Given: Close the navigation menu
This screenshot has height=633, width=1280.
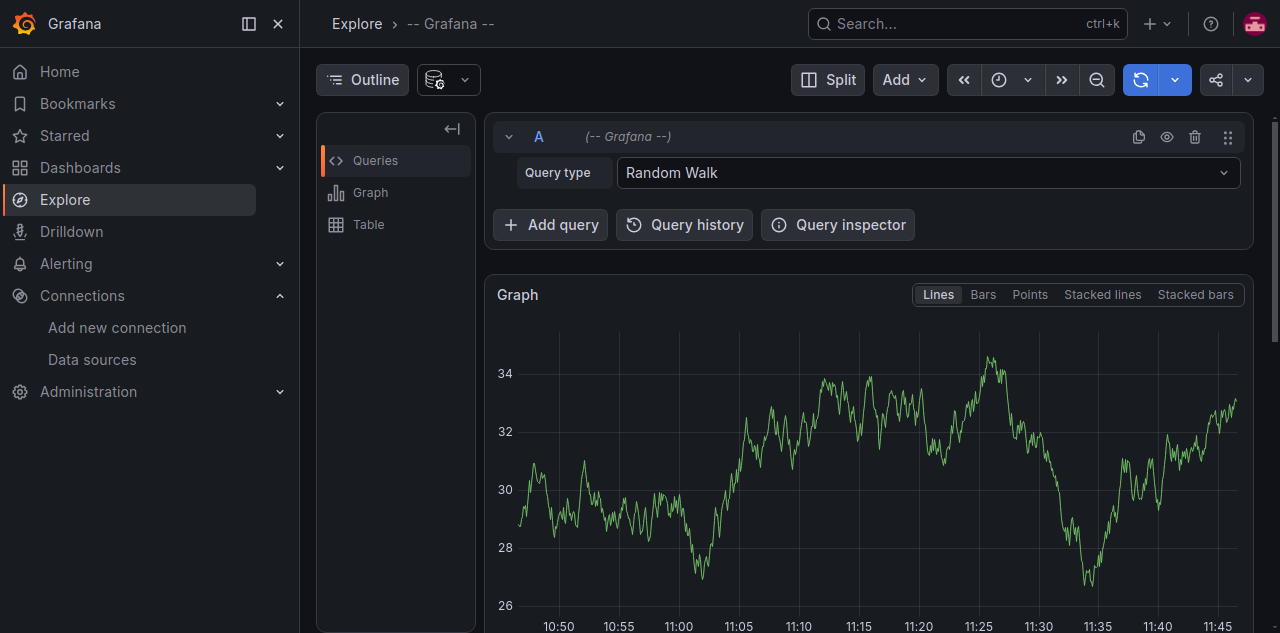Looking at the screenshot, I should click(278, 24).
